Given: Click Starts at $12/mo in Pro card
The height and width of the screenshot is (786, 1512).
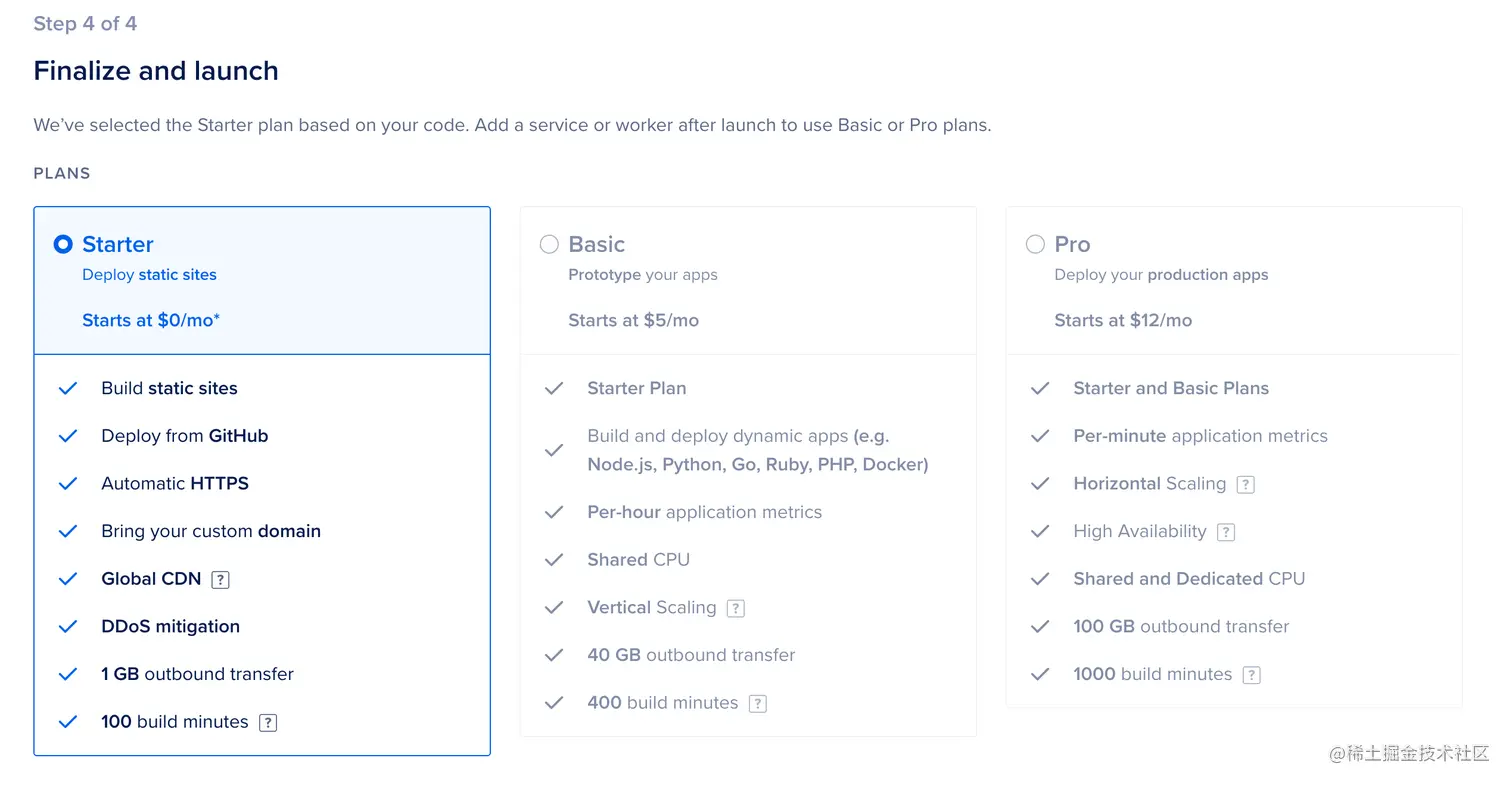Looking at the screenshot, I should coord(1122,320).
